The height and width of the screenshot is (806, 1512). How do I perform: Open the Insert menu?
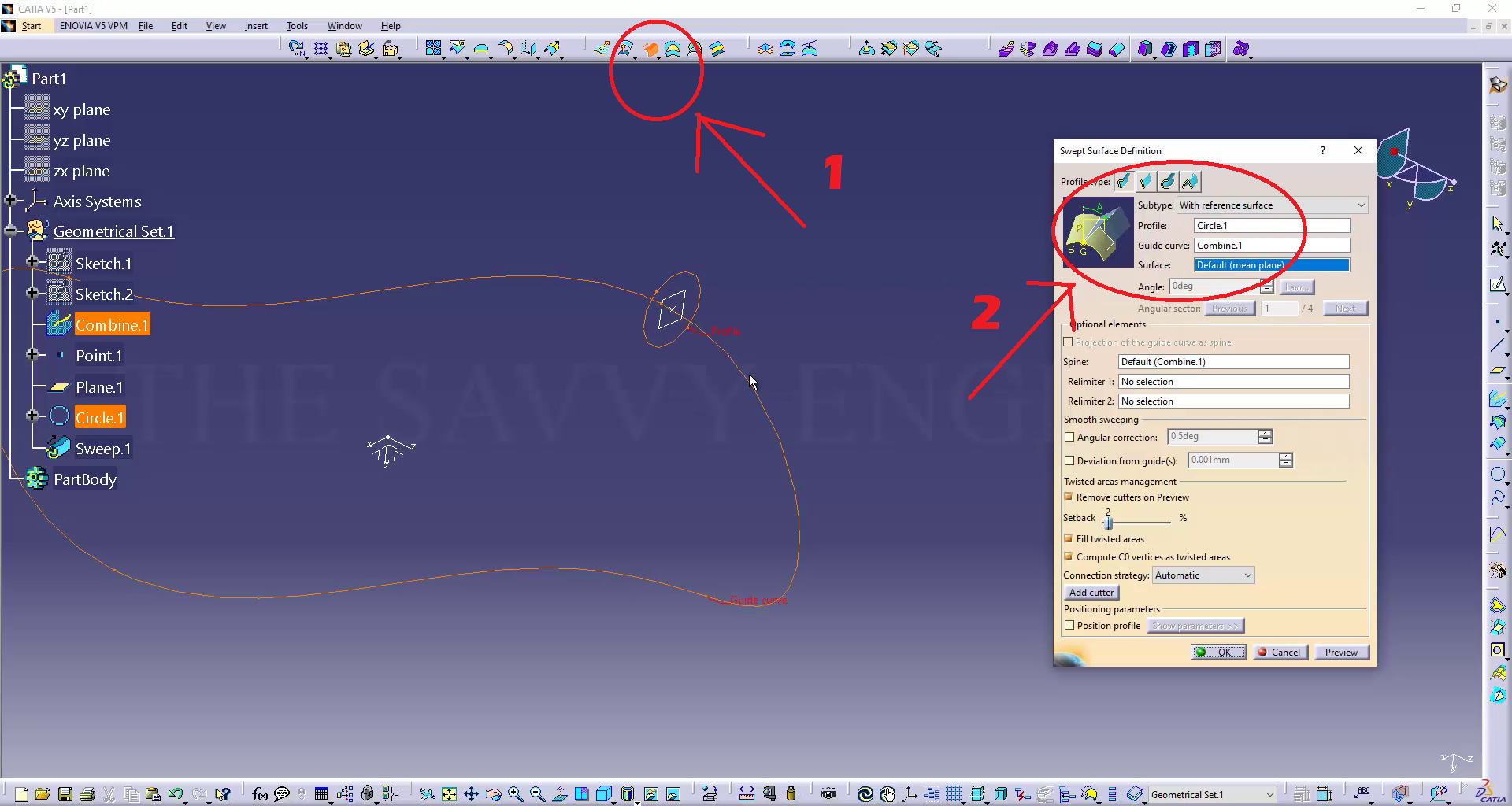click(x=256, y=26)
